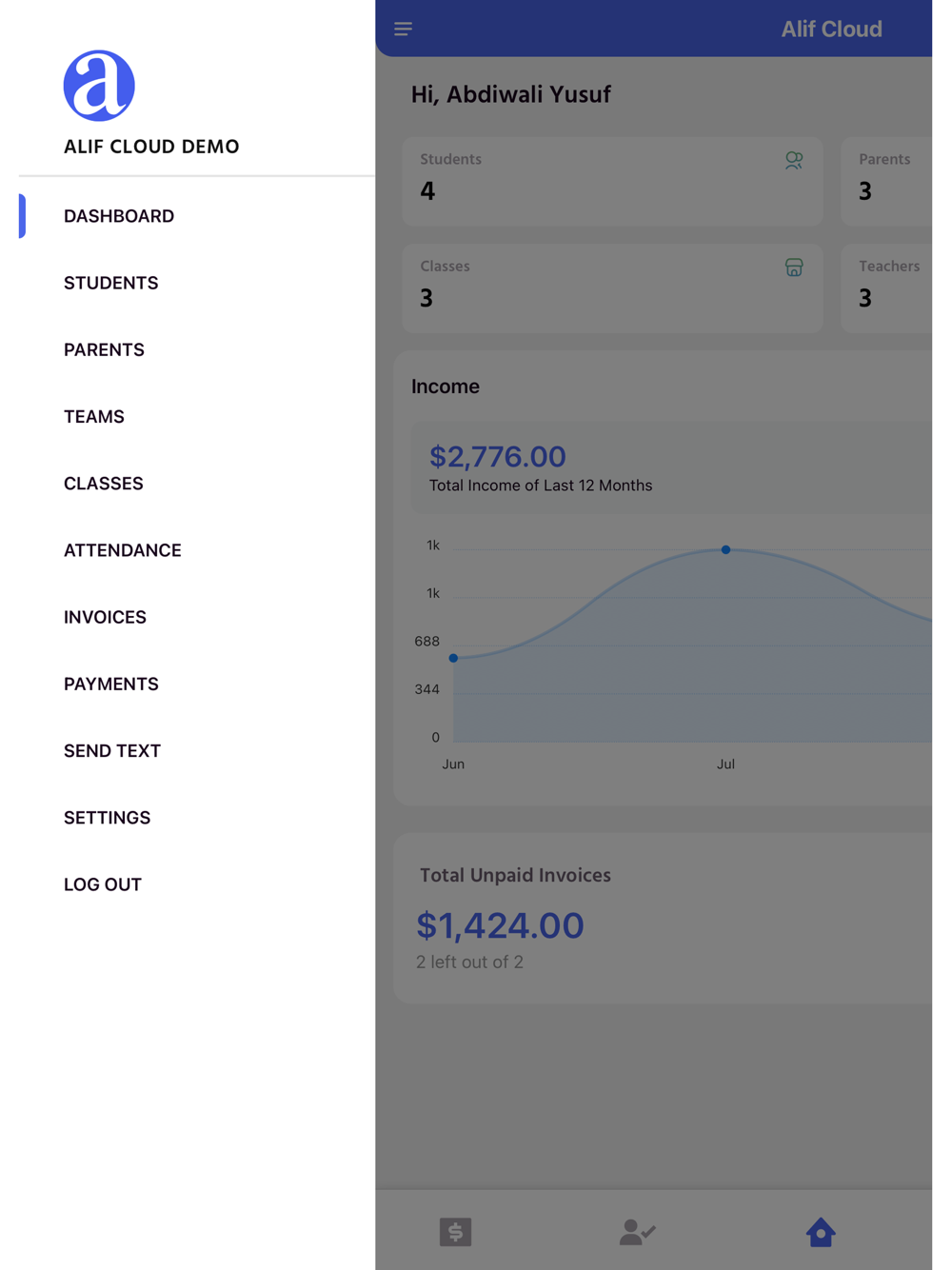Select the Jul peak data point
Viewport: 952px width, 1270px height.
(725, 549)
